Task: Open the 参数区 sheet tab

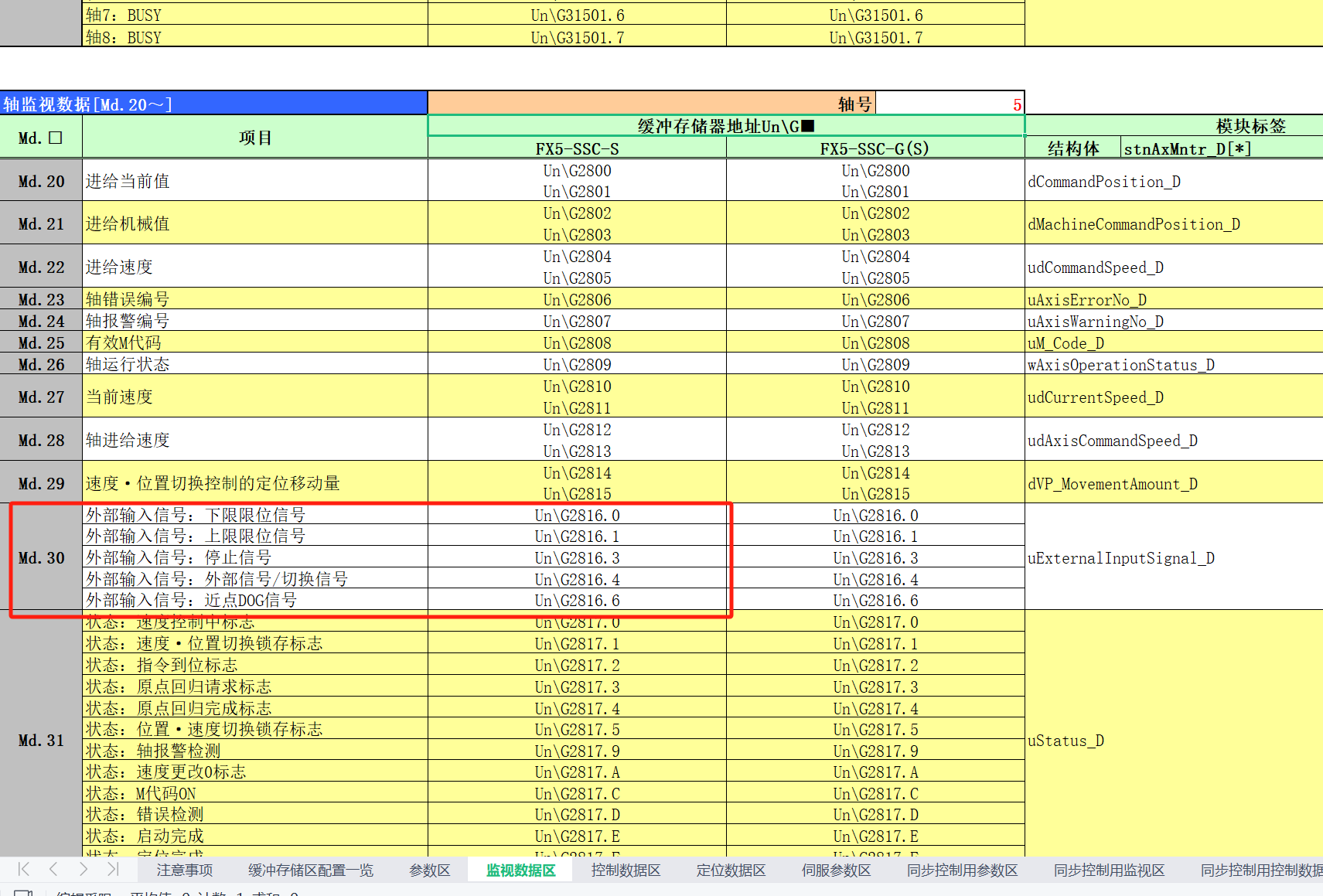Action: click(429, 870)
